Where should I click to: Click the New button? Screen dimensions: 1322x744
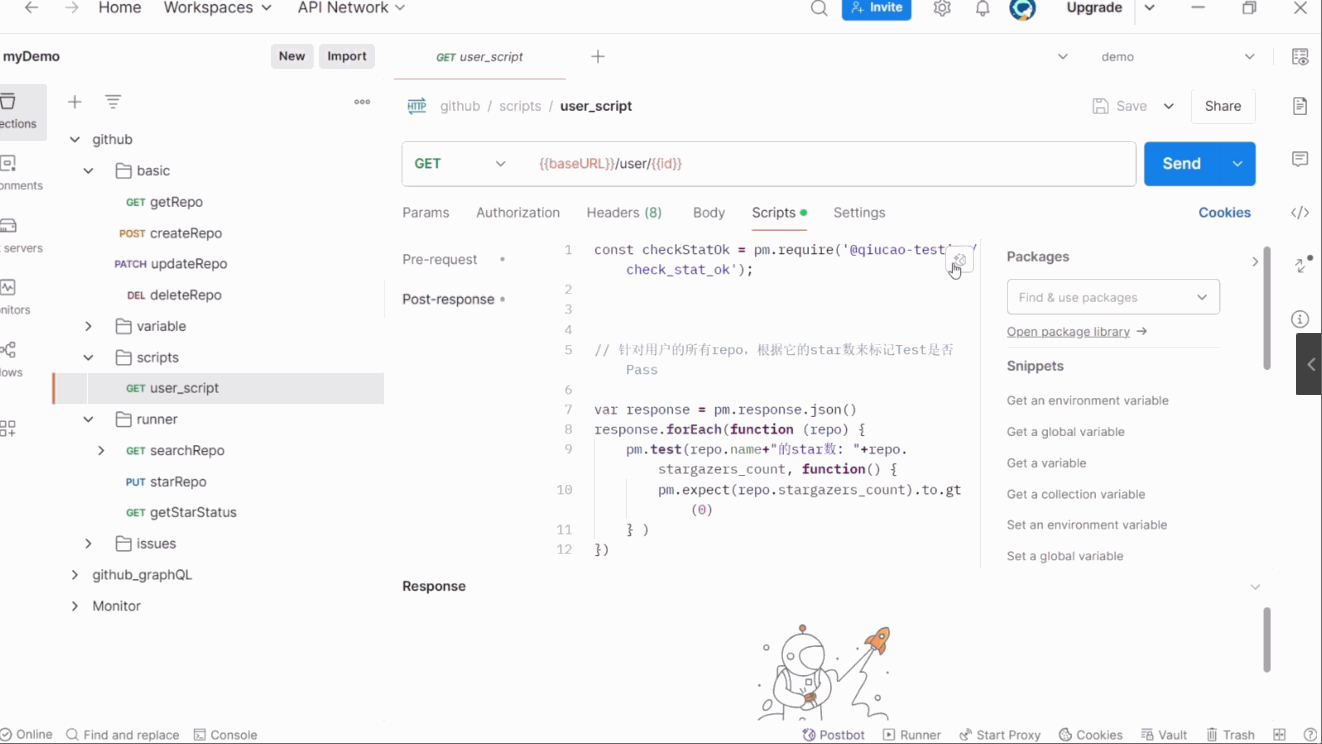292,56
